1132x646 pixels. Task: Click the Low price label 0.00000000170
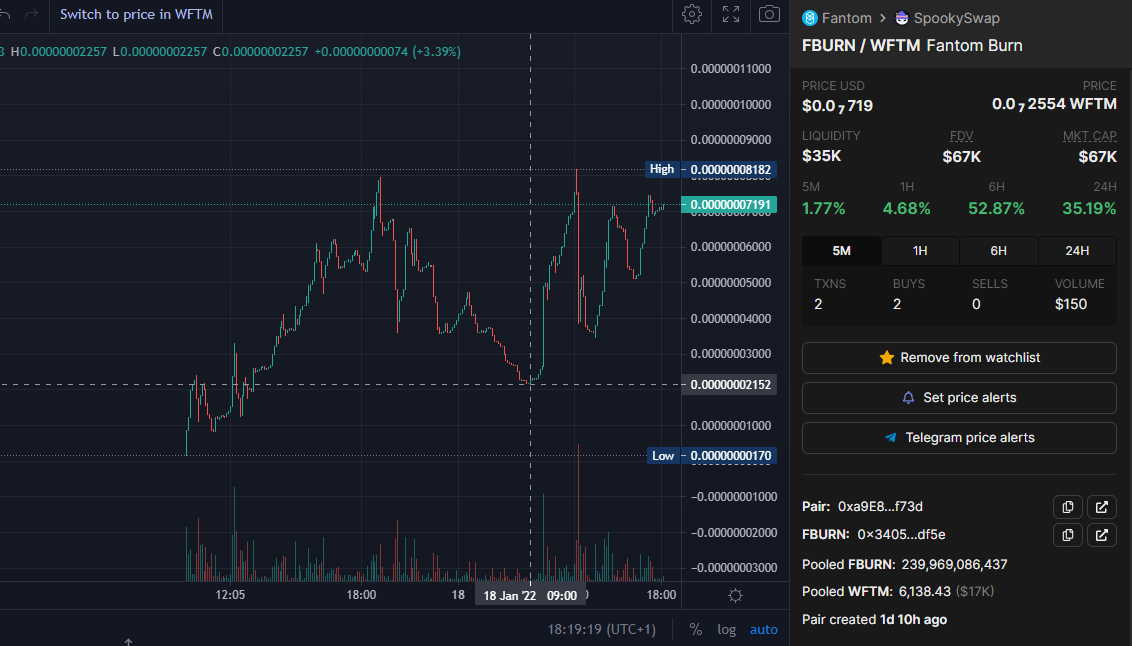pos(711,455)
